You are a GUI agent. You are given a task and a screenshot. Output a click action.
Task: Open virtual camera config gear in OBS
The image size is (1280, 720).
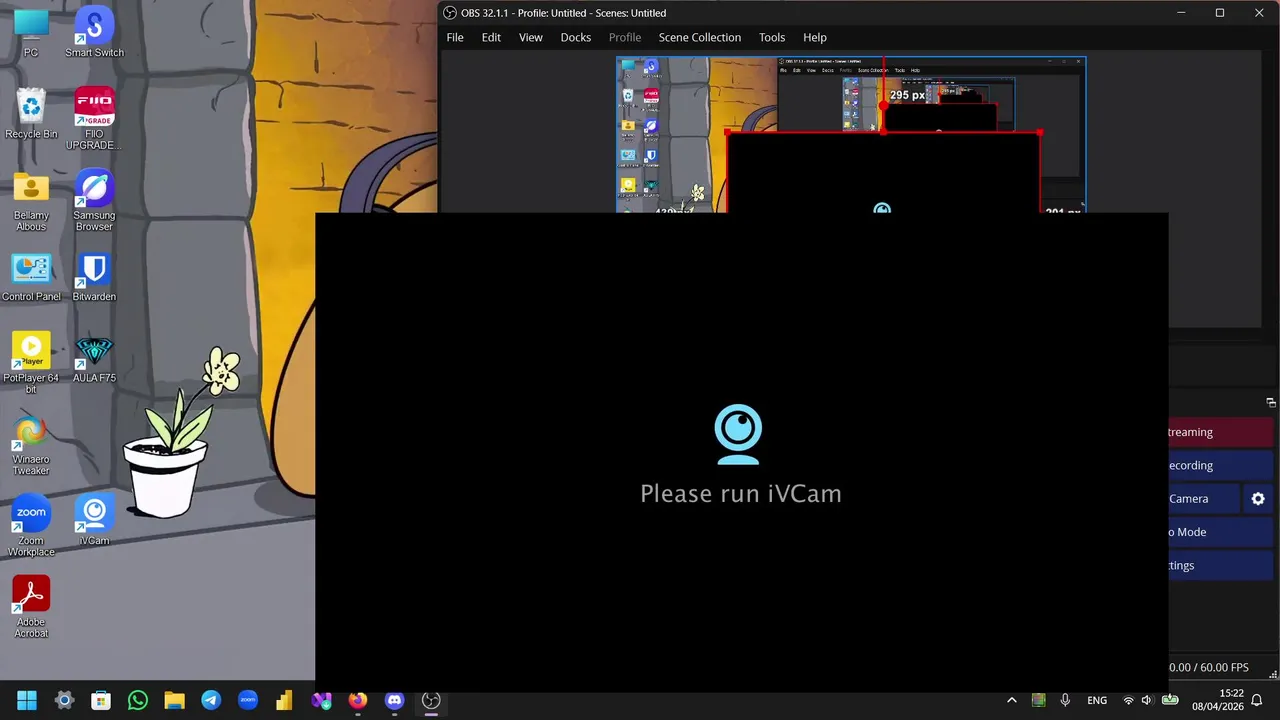1258,499
